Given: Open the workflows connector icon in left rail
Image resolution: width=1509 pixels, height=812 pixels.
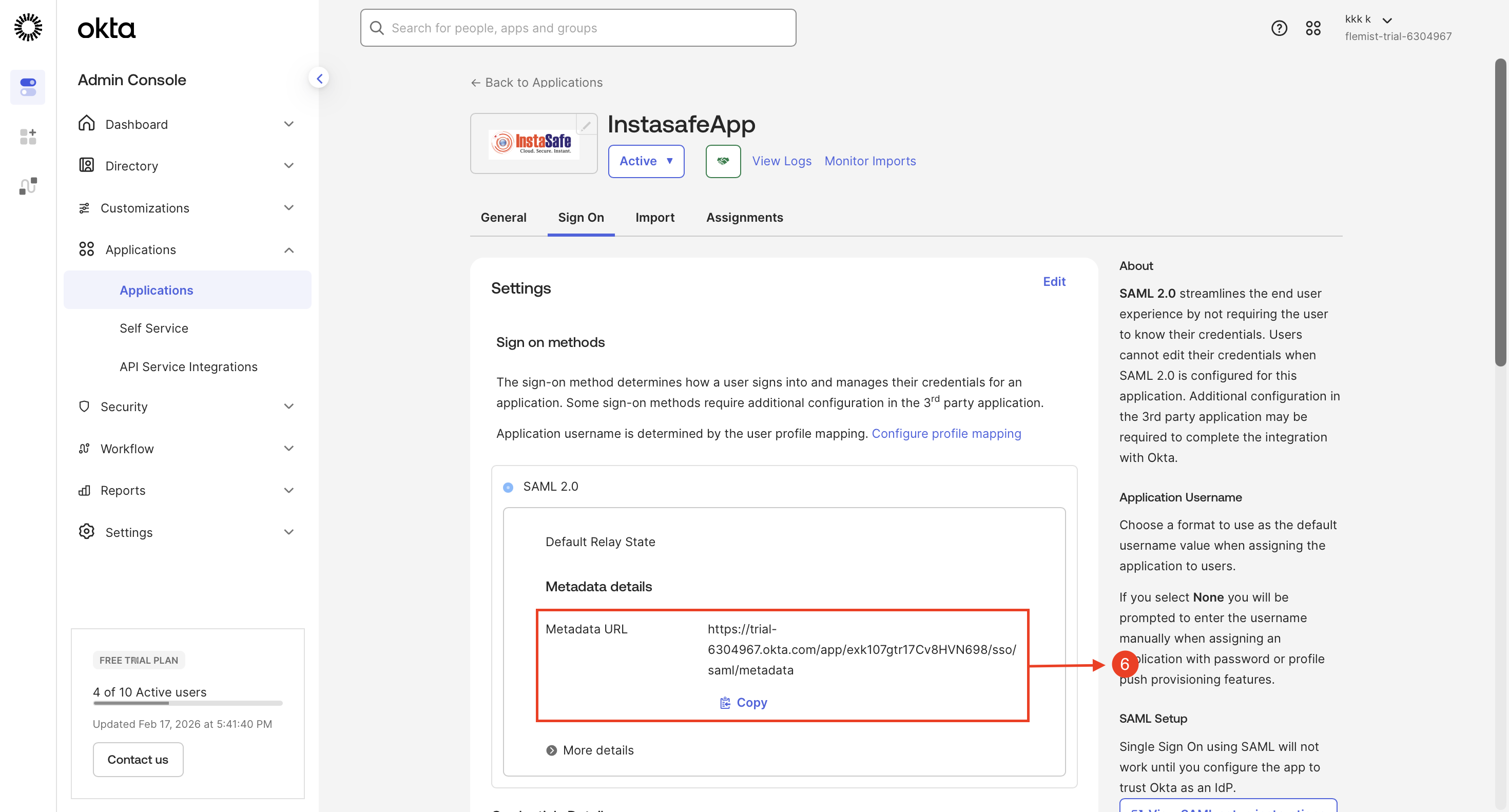Looking at the screenshot, I should tap(28, 186).
